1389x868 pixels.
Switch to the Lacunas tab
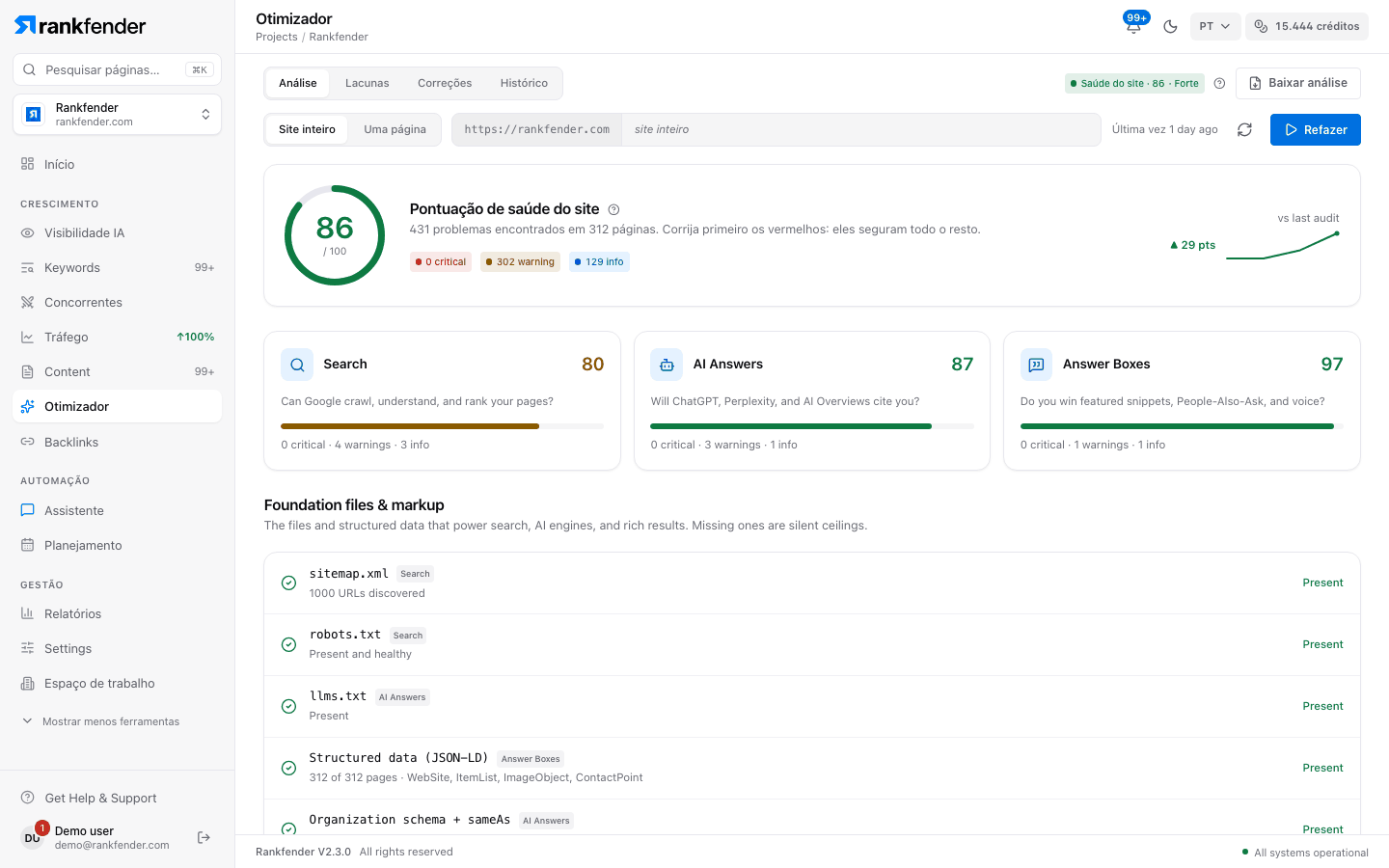[x=368, y=83]
